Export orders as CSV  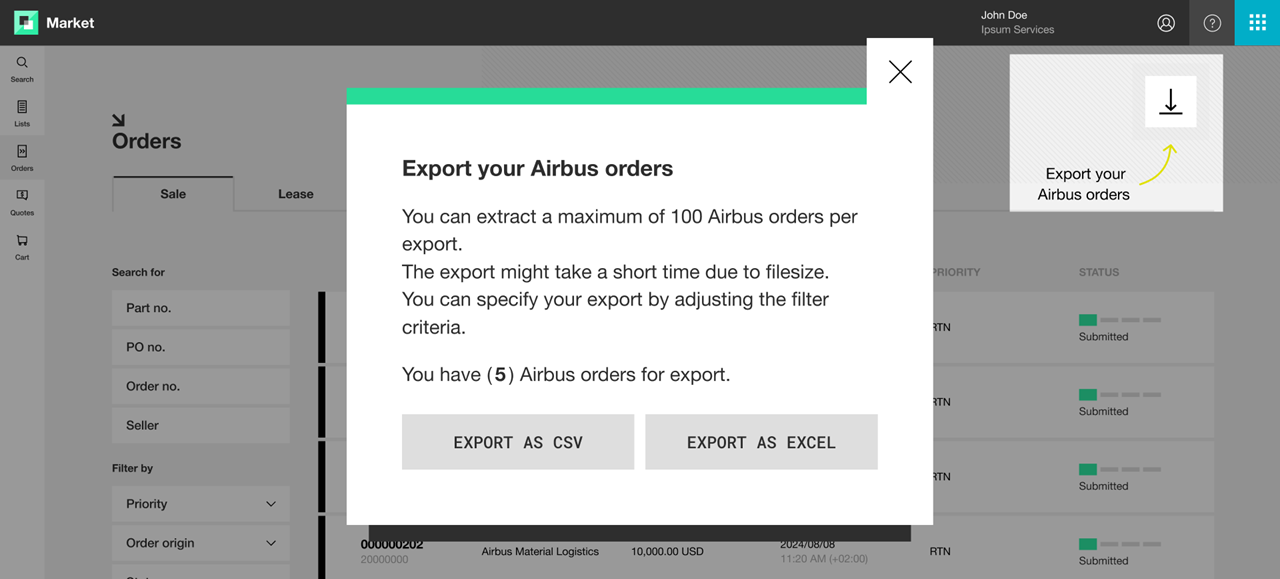[x=518, y=442]
